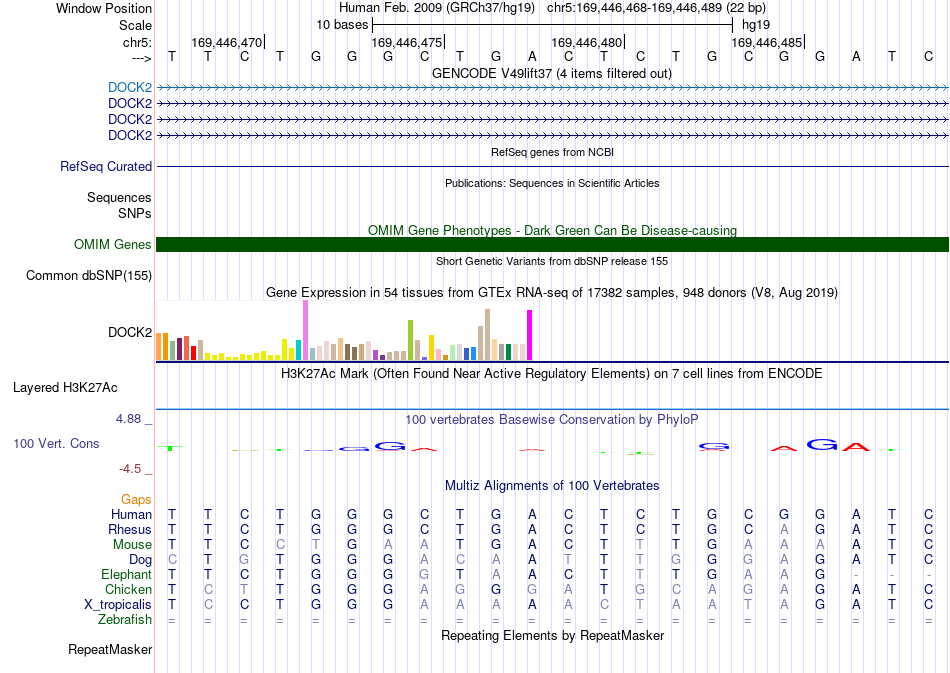Click the dark green OMIM Genes bar
Screen dimensions: 950x673
pyautogui.click(x=552, y=244)
